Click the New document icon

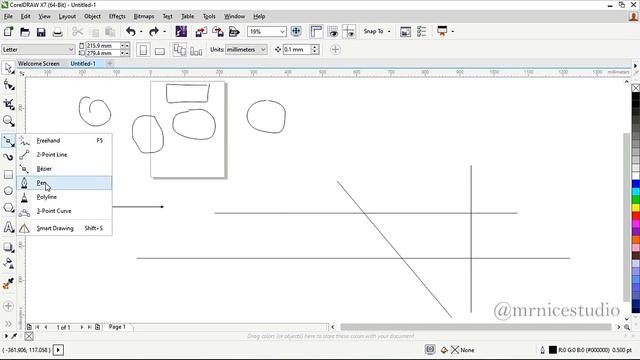click(x=8, y=31)
